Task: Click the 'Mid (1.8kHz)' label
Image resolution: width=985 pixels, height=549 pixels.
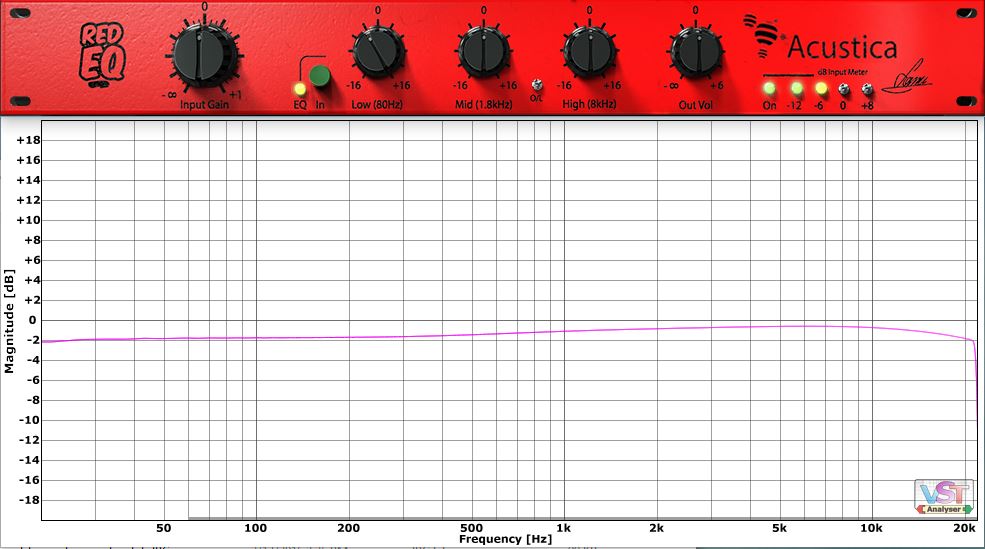Action: [483, 105]
